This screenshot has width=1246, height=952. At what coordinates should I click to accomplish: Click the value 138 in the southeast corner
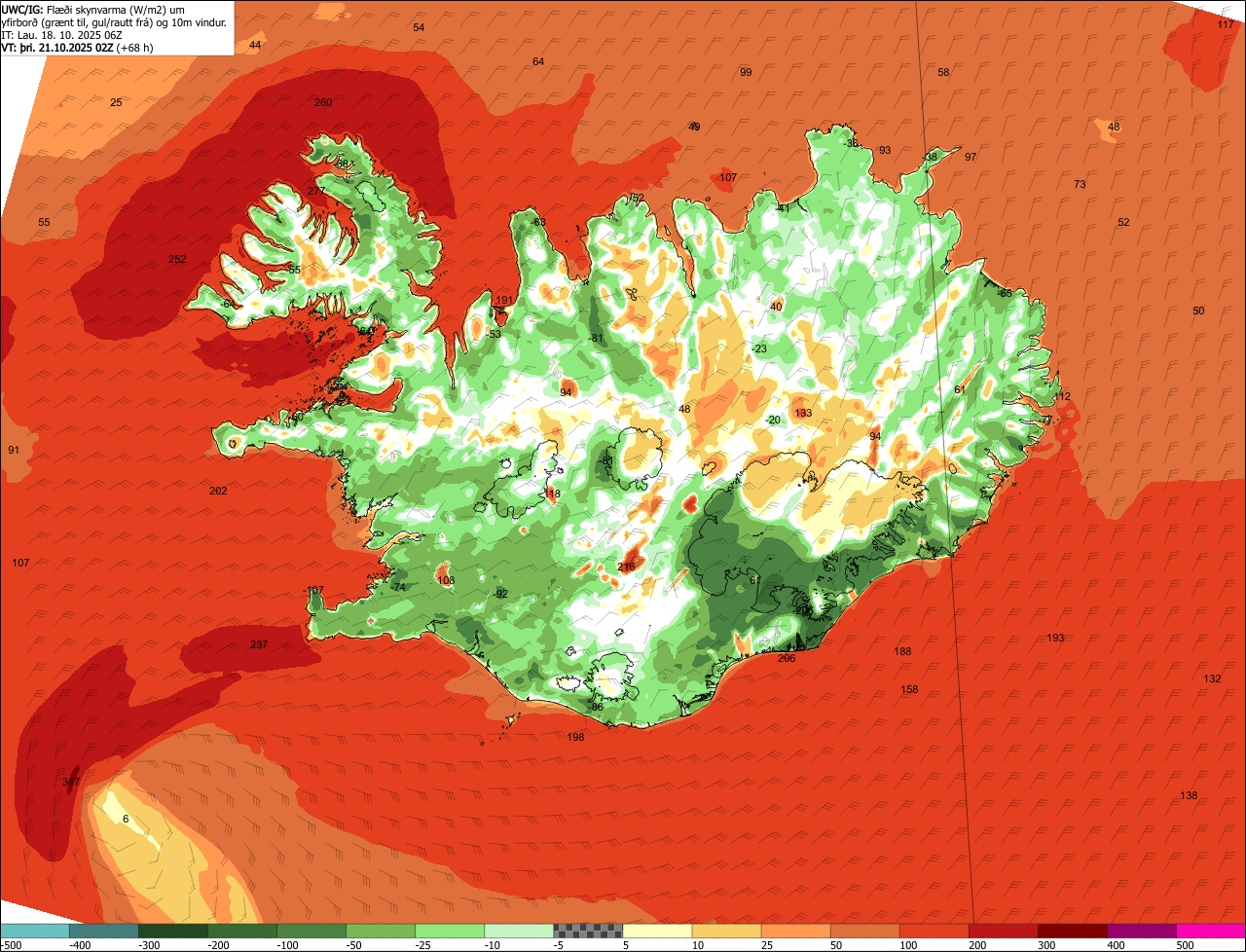[1189, 795]
